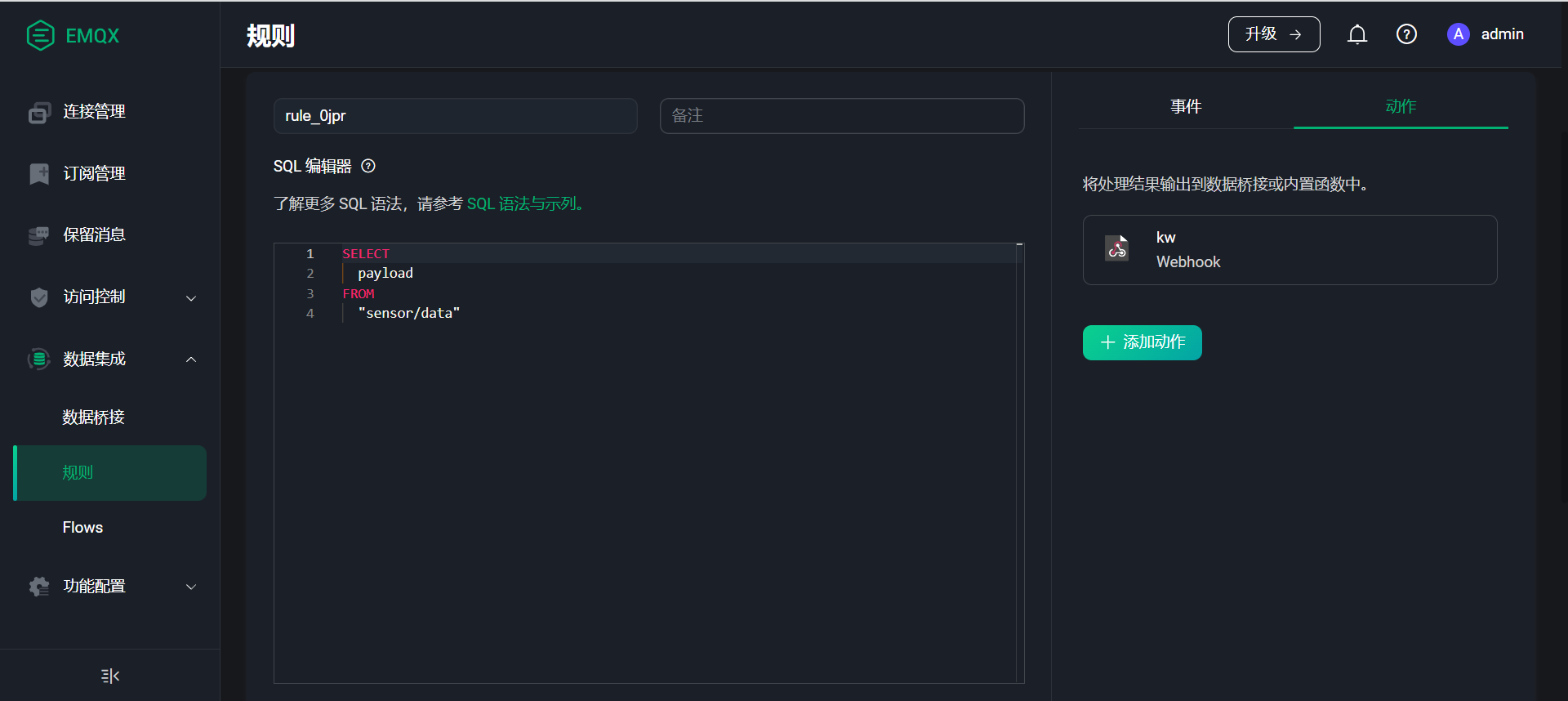Click the help question mark icon
Screen dimensions: 1568x701
(1405, 34)
